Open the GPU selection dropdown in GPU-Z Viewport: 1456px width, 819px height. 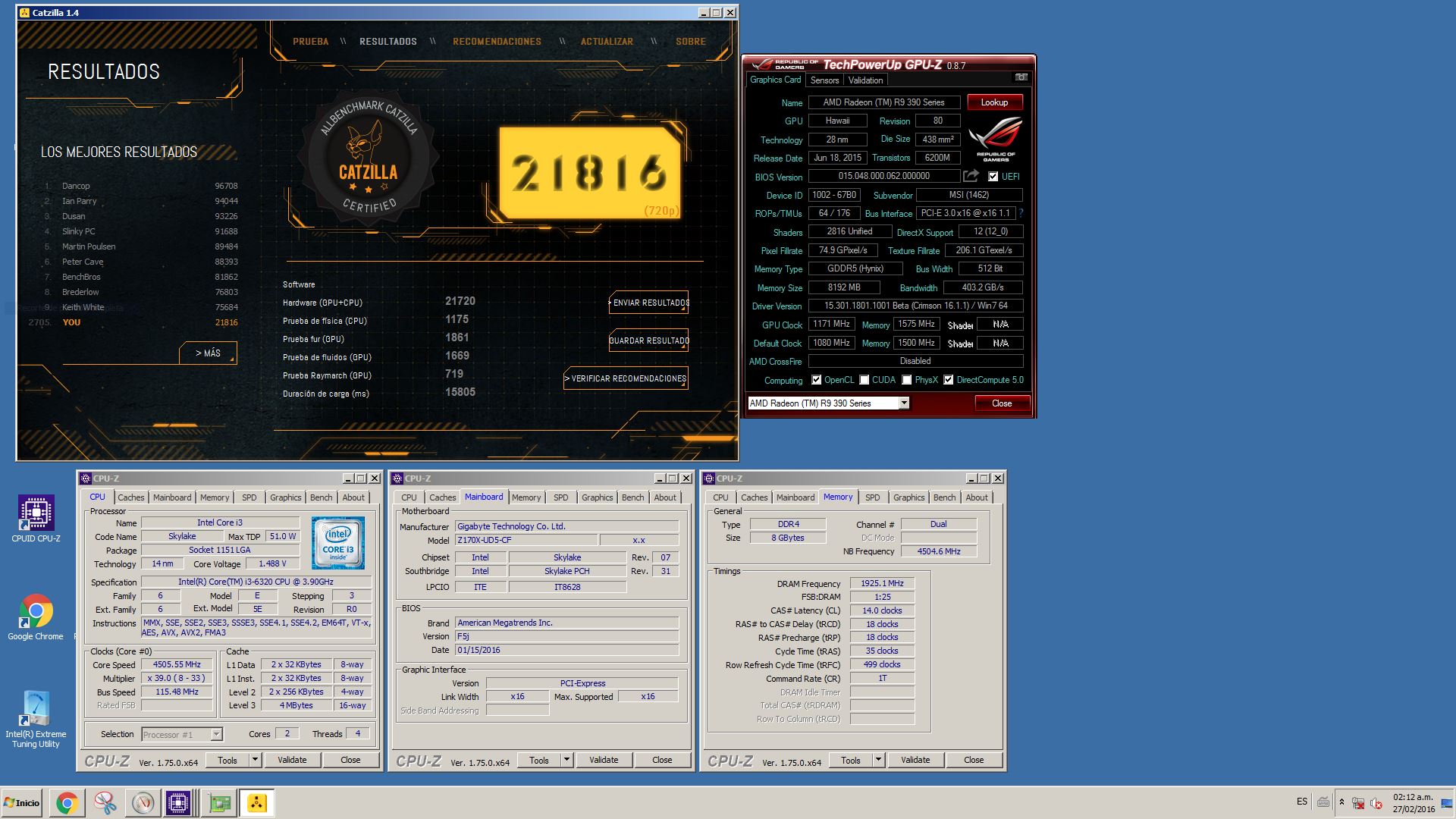[x=904, y=403]
